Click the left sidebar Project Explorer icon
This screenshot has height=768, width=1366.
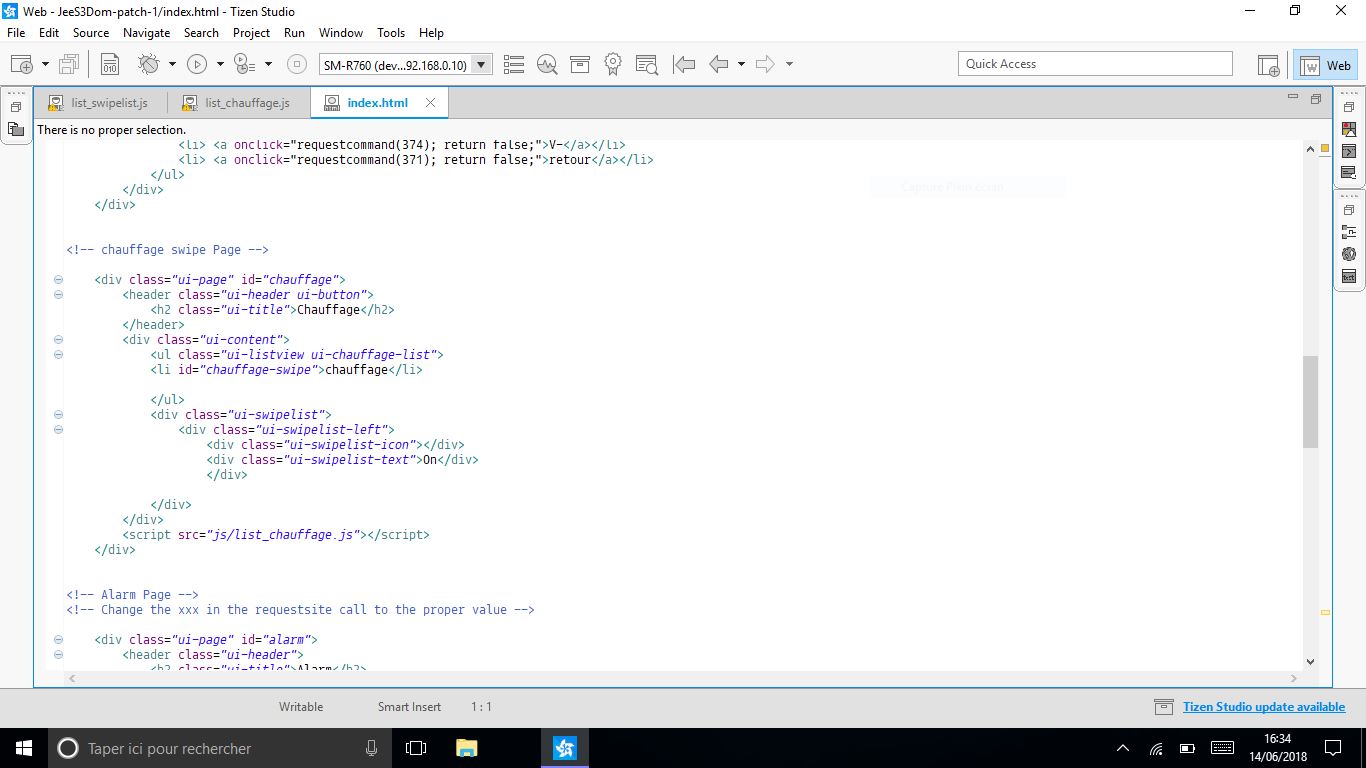(16, 129)
